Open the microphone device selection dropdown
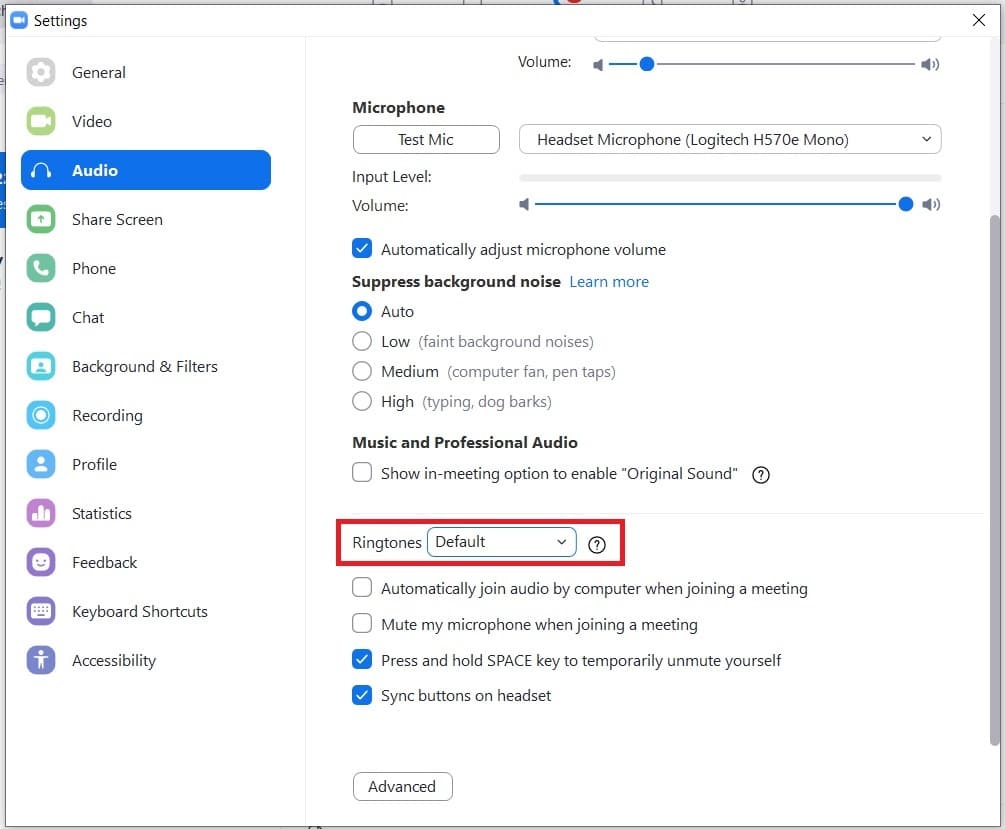Image resolution: width=1005 pixels, height=829 pixels. point(729,139)
